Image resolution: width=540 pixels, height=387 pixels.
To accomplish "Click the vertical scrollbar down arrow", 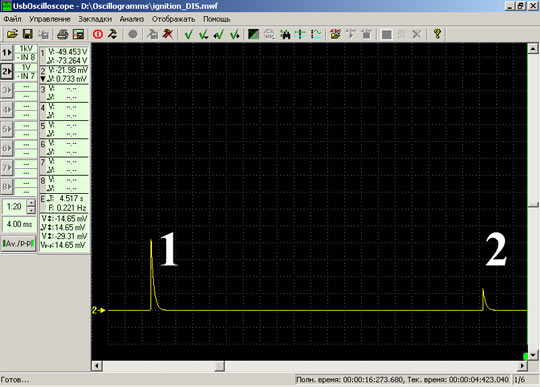I will coord(533,355).
